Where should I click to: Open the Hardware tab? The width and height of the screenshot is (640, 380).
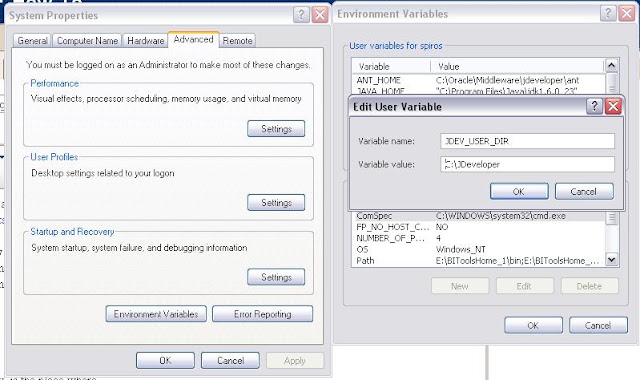point(145,40)
